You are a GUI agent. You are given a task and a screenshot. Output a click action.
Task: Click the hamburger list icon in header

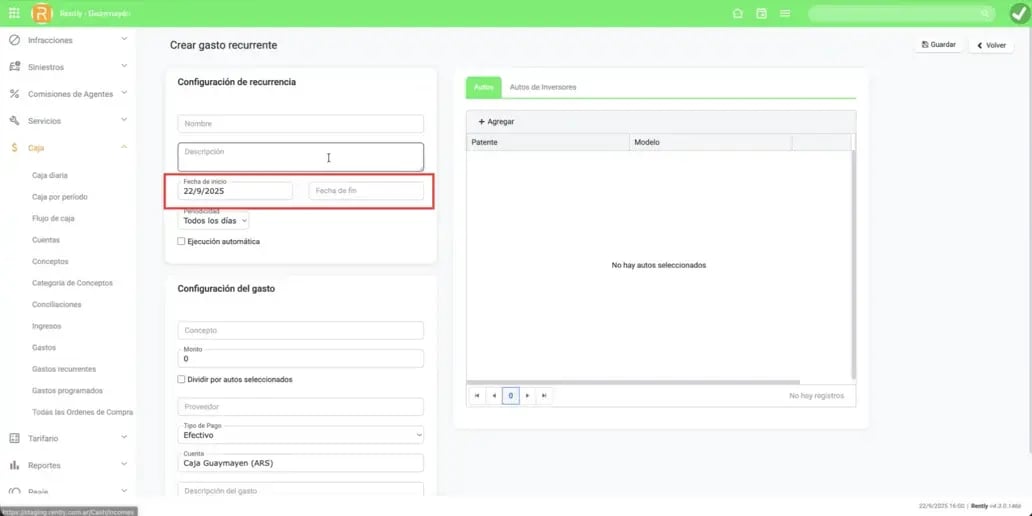tap(785, 14)
